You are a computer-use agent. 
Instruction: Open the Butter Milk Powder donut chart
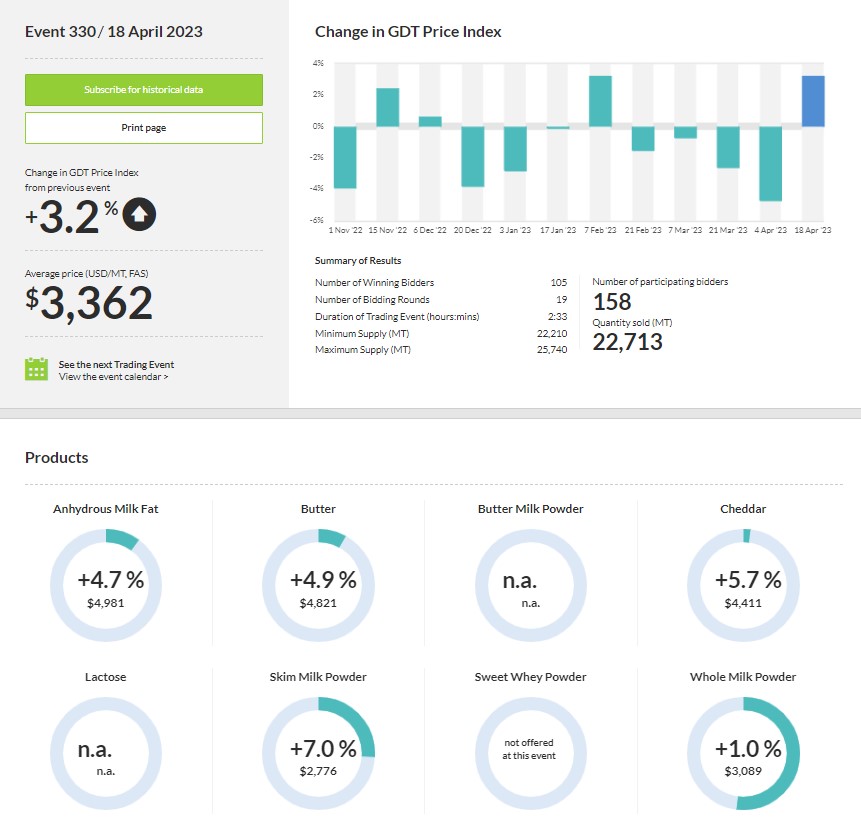pos(530,585)
